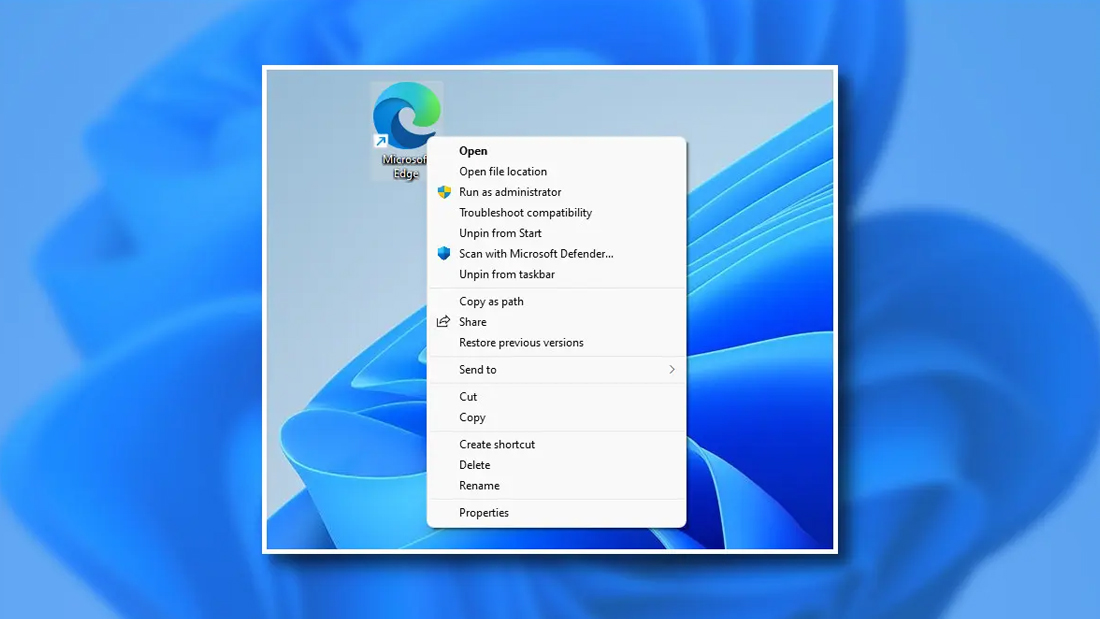Viewport: 1100px width, 619px height.
Task: Select Restore previous versions
Action: pyautogui.click(x=556, y=342)
